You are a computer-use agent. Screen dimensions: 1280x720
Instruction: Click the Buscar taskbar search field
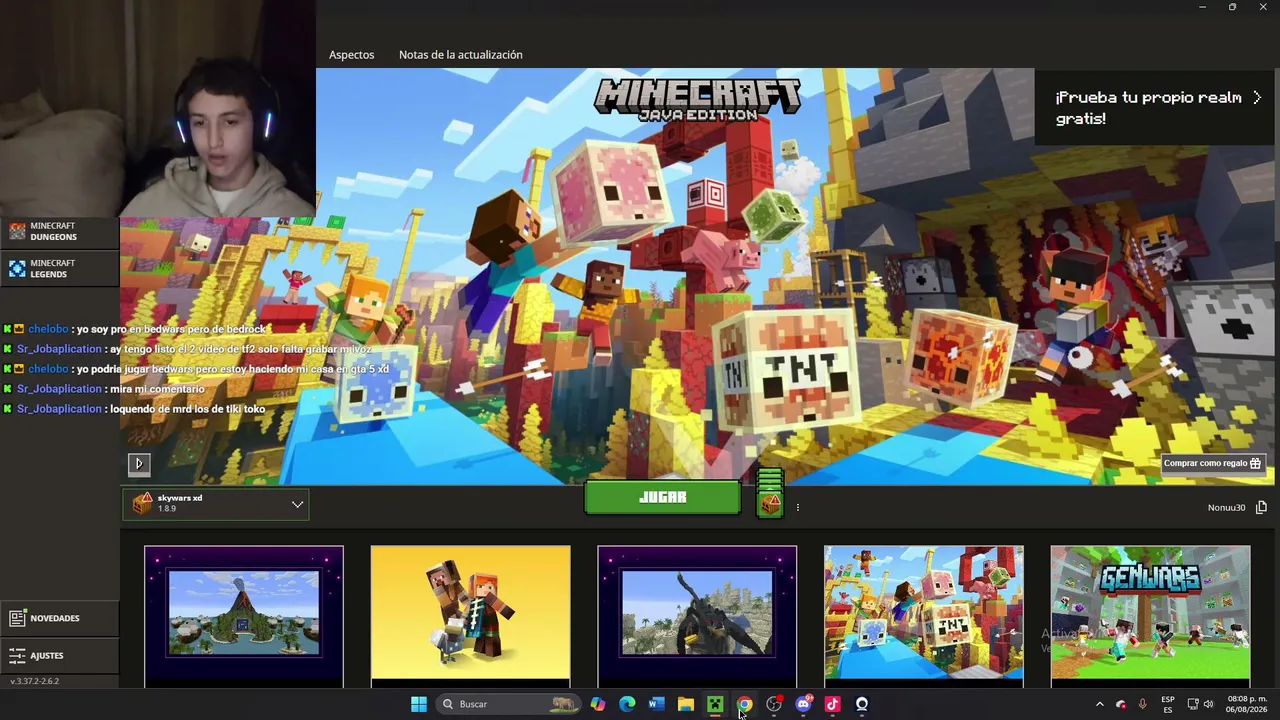tap(509, 704)
